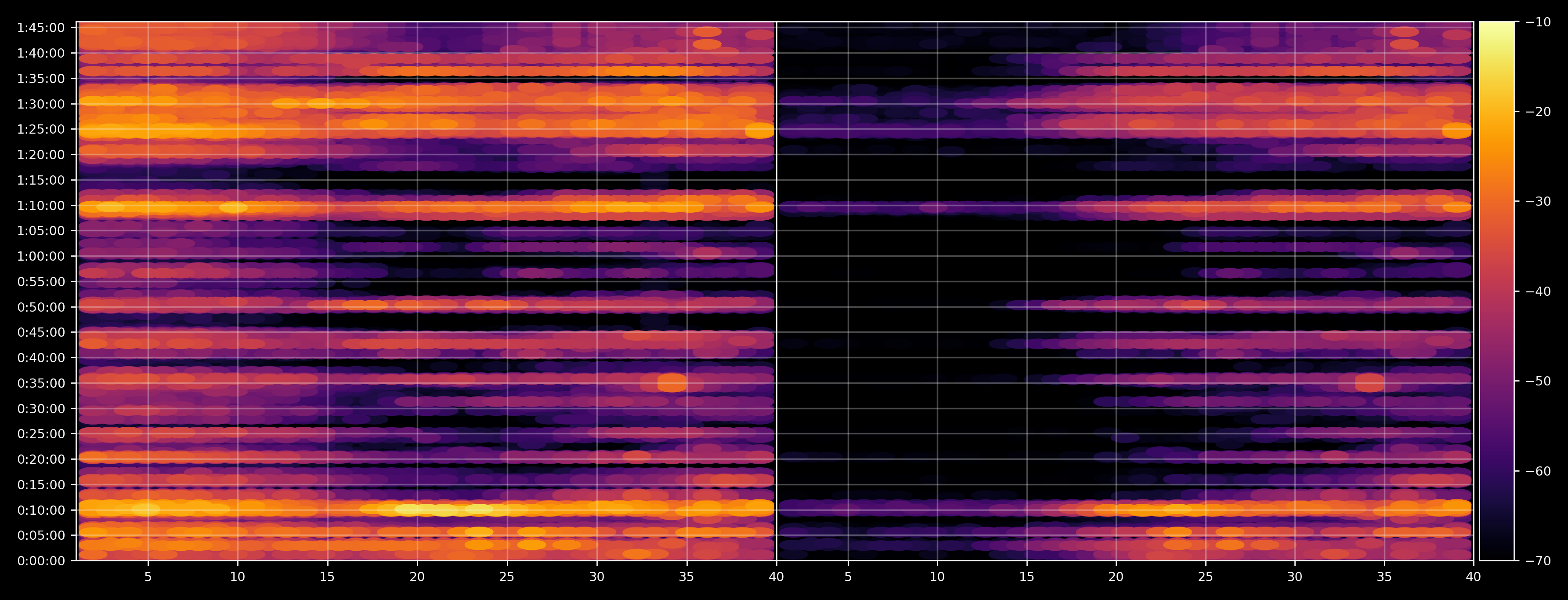Click x-axis tick 25 of the right heatmap
Viewport: 1568px width, 600px height.
point(1206,577)
